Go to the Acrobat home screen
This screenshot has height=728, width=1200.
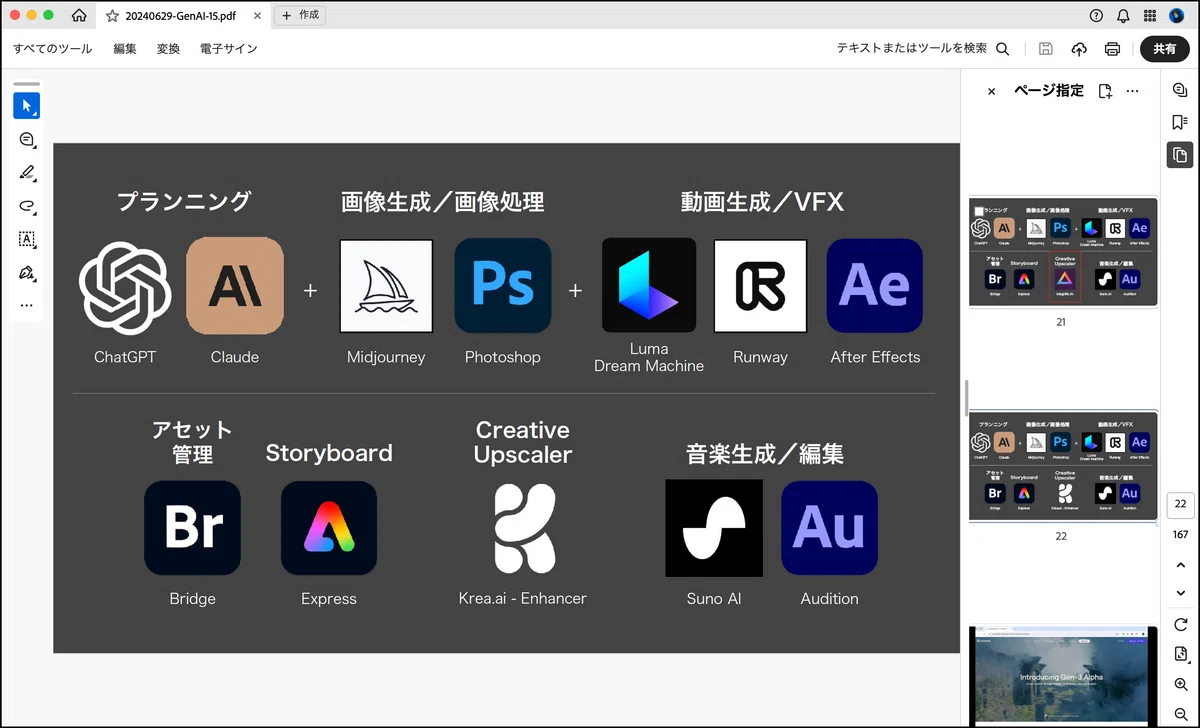[x=79, y=15]
